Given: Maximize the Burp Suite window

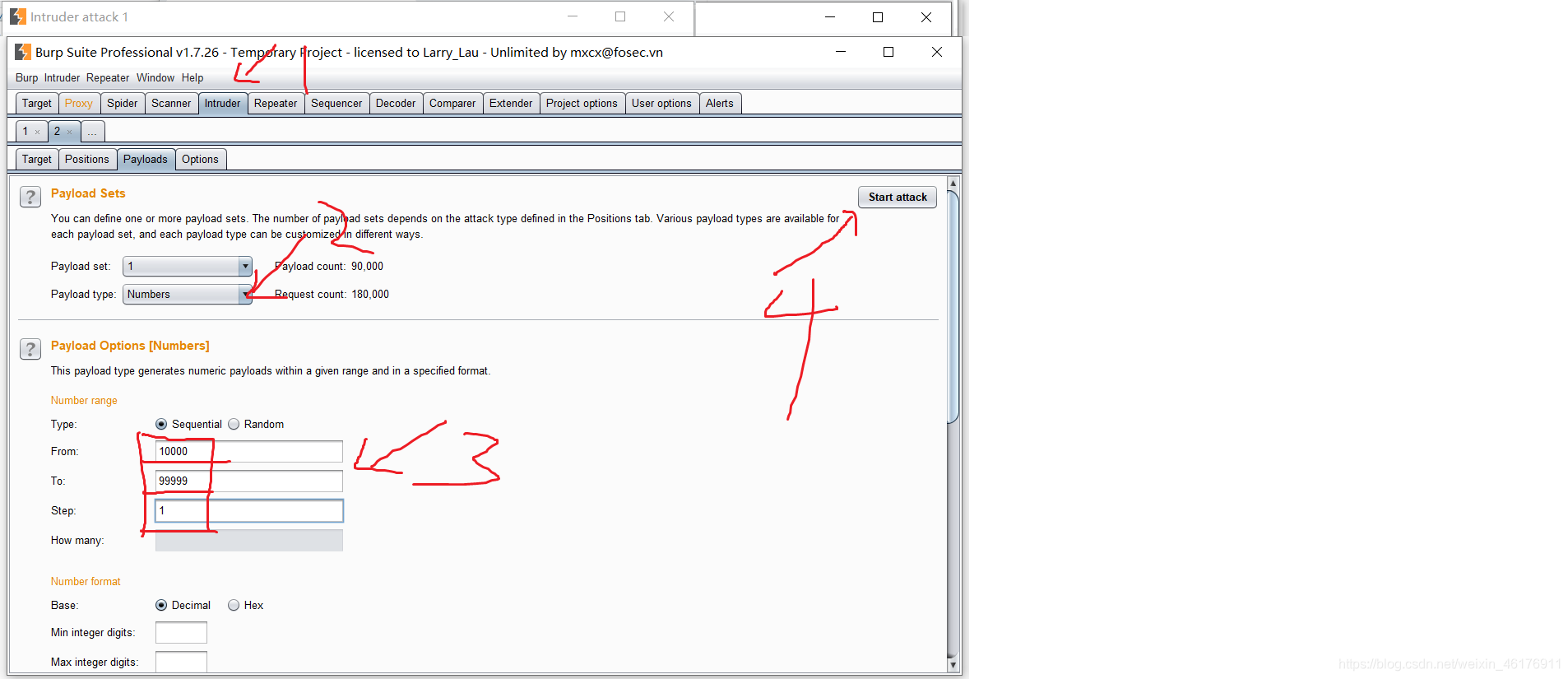Looking at the screenshot, I should coord(888,52).
